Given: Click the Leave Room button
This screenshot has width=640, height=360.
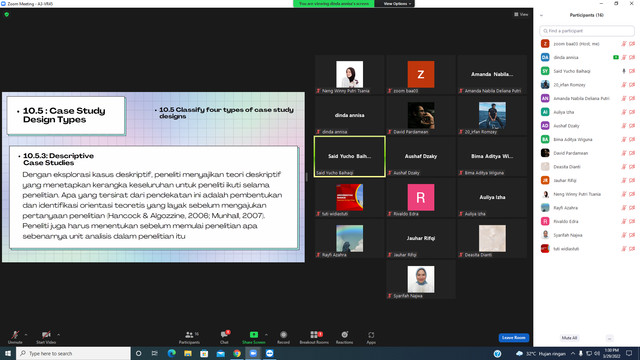Looking at the screenshot, I should pos(513,338).
